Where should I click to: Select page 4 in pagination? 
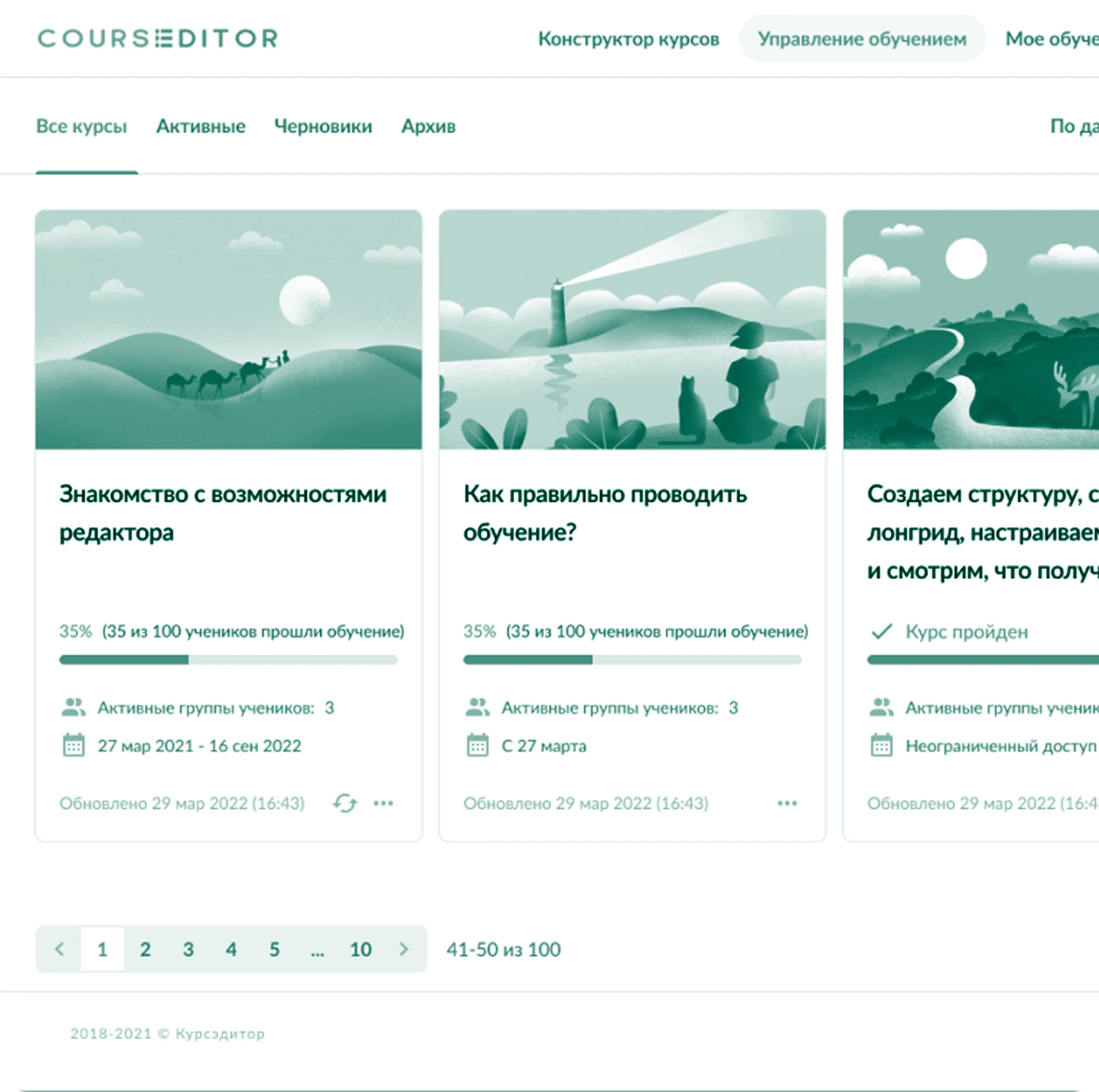pos(231,949)
